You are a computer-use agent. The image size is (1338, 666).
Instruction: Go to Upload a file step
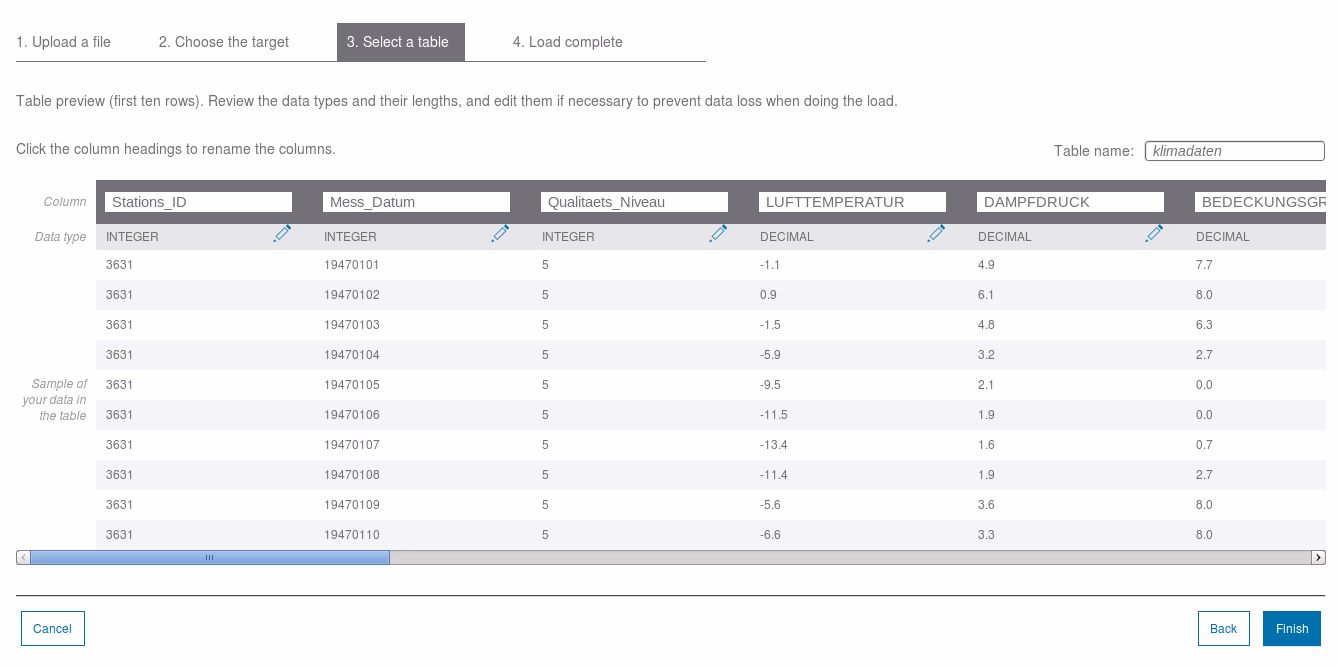point(63,42)
